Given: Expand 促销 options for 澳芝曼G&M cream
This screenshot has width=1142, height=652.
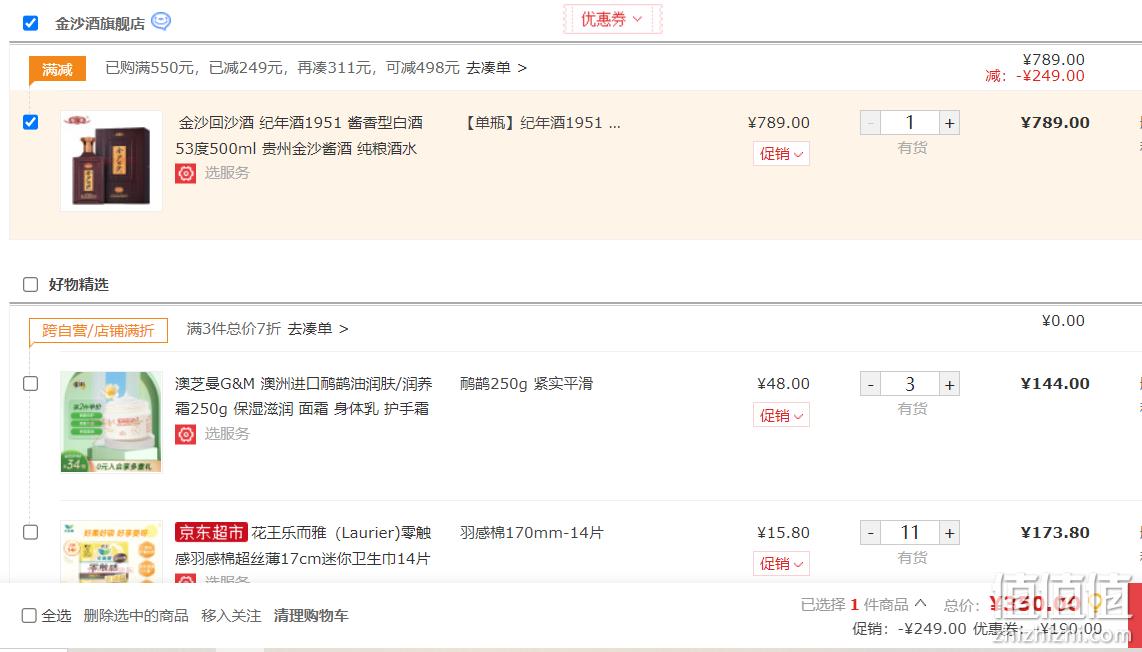Looking at the screenshot, I should coord(781,415).
